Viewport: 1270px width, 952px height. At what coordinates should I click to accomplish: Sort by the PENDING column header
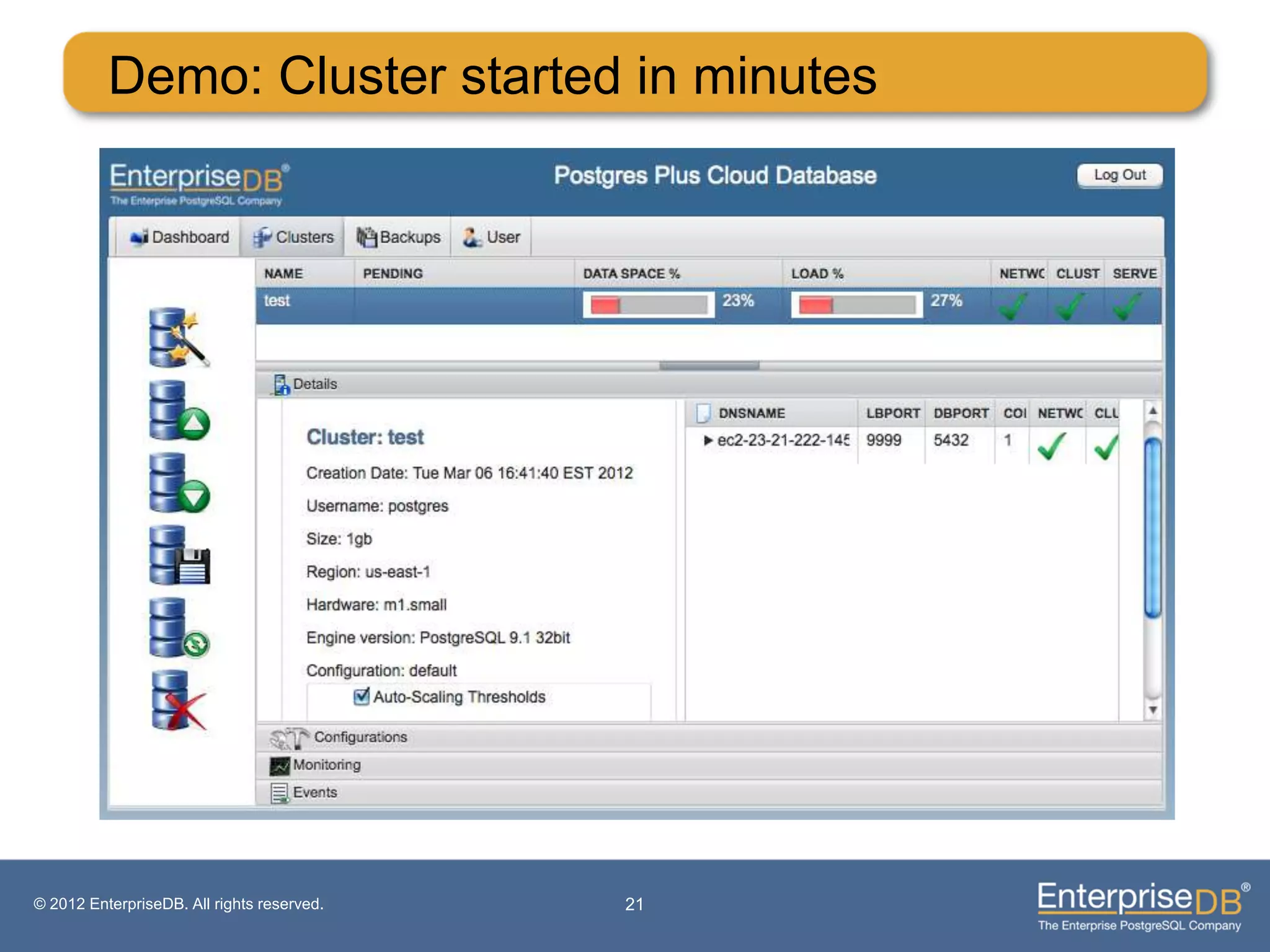tap(464, 273)
